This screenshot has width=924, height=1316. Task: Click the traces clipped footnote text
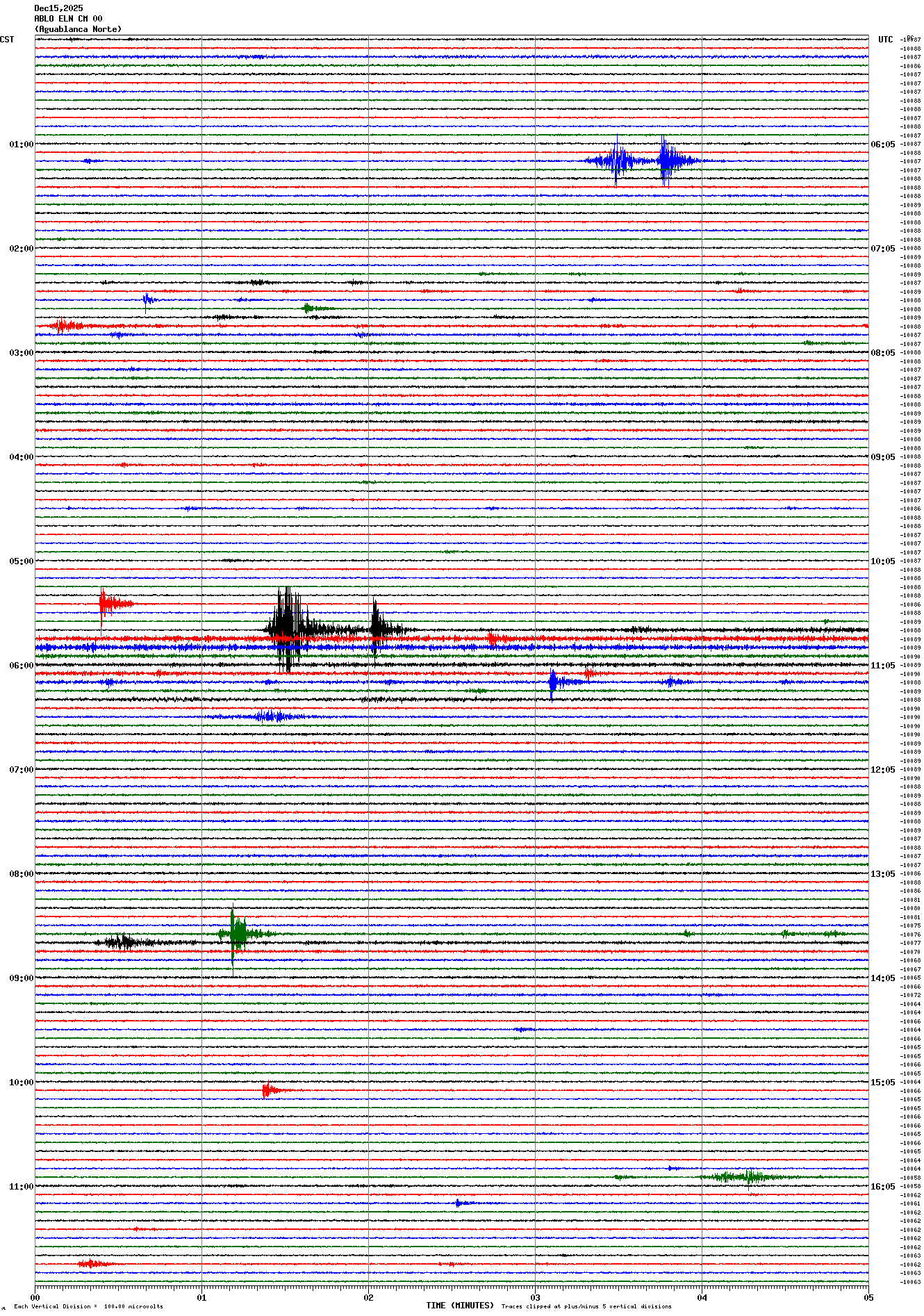tap(586, 1306)
